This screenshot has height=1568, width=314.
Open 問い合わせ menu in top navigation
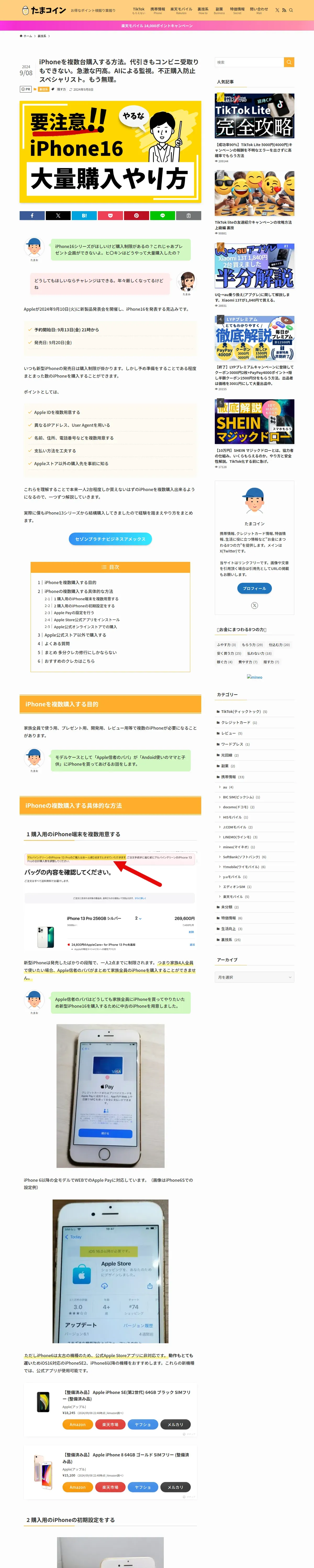tap(259, 10)
